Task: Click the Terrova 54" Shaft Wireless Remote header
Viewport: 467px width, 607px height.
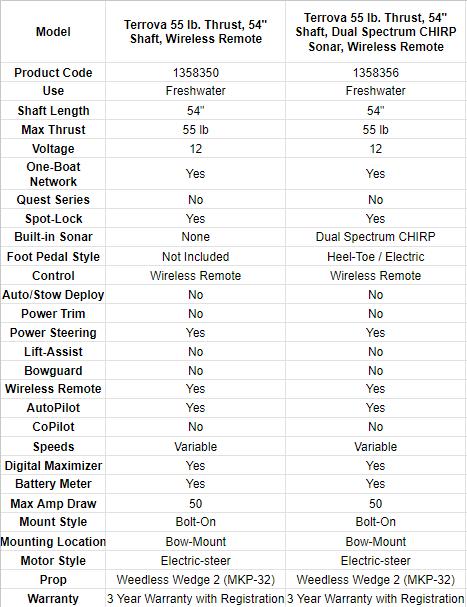Action: [x=196, y=32]
